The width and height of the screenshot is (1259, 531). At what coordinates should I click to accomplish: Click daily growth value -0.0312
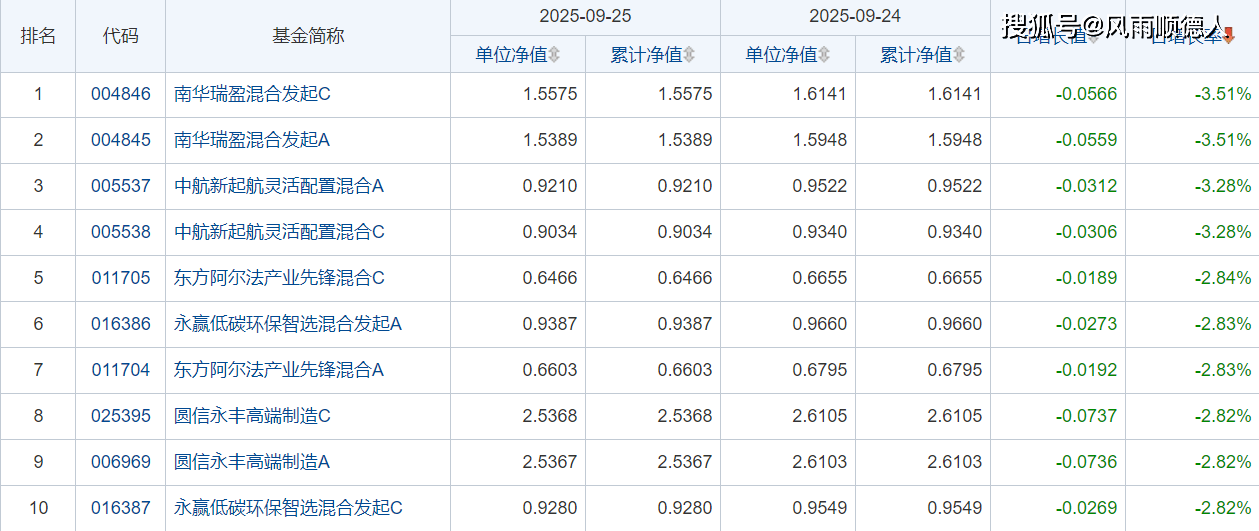pos(1087,186)
